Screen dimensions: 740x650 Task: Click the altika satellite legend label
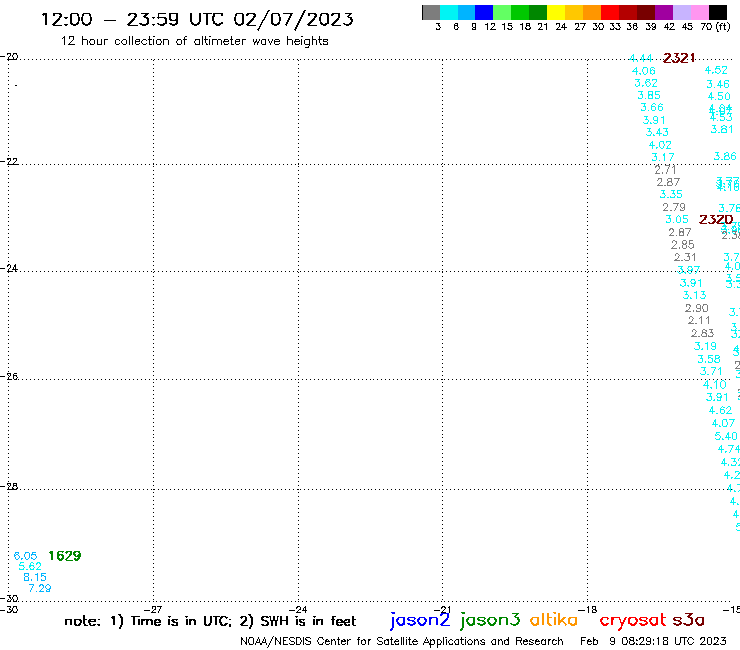tap(554, 620)
